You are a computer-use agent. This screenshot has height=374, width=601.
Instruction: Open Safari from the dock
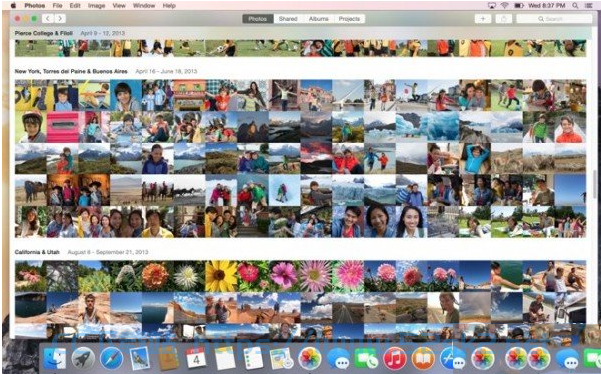click(x=112, y=359)
